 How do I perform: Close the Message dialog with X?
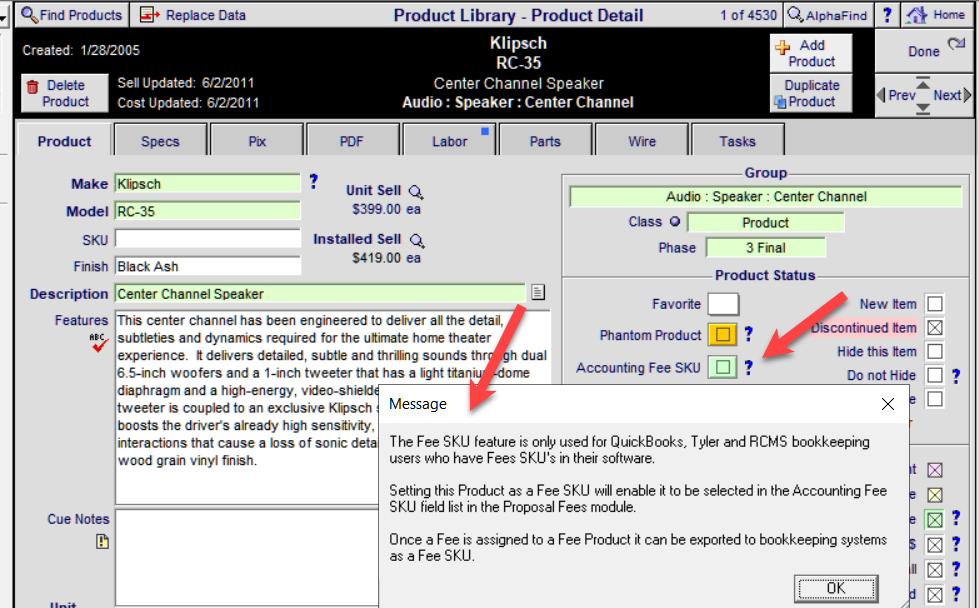(887, 404)
